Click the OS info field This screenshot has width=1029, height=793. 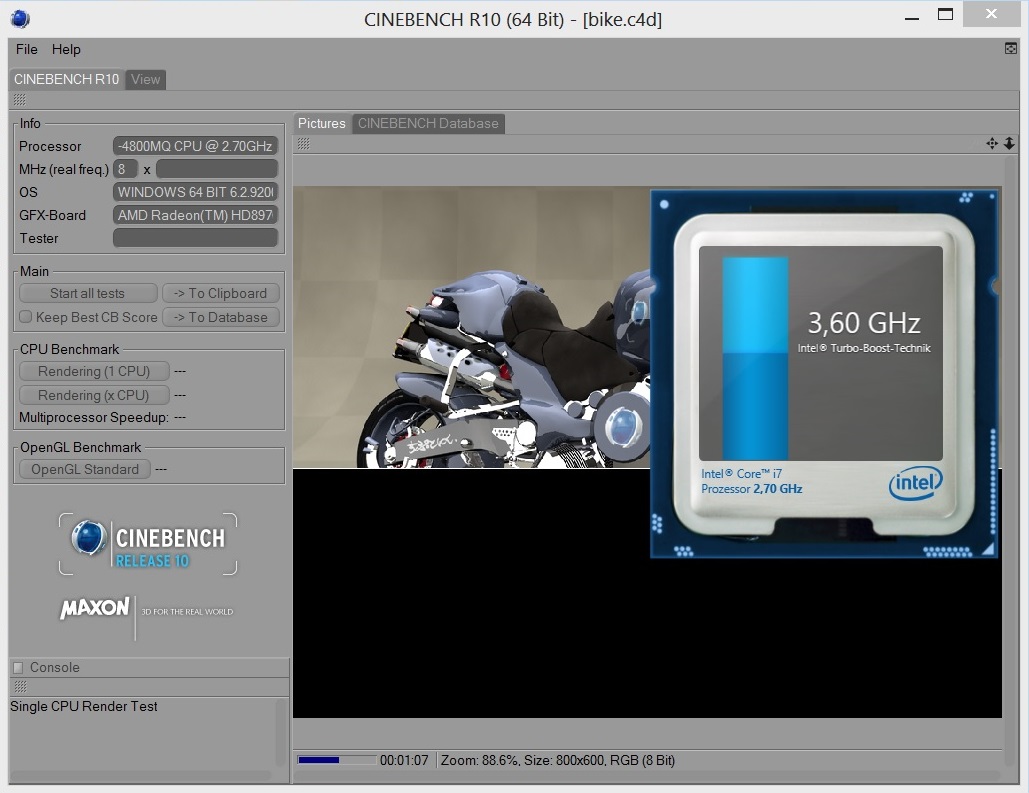(x=196, y=192)
